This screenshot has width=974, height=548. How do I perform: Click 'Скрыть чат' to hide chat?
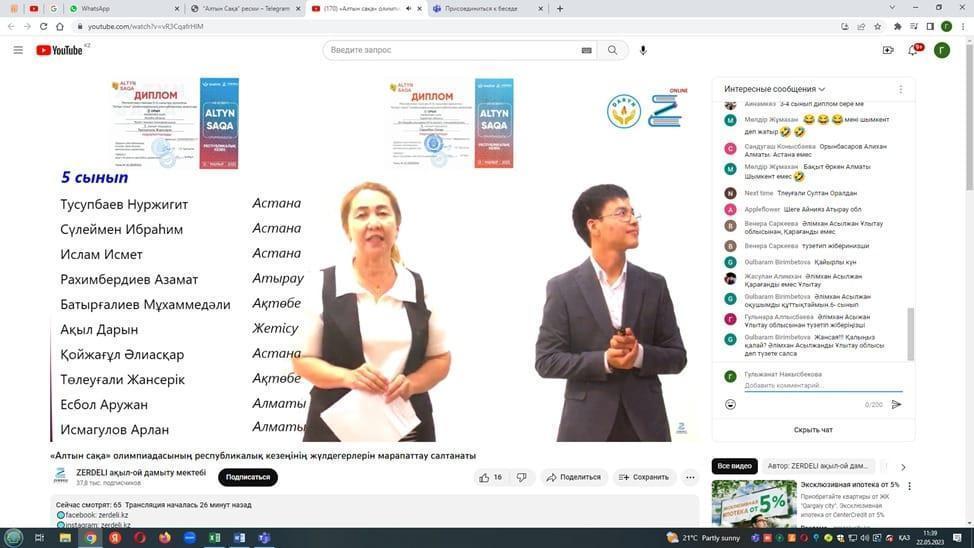[x=813, y=430]
